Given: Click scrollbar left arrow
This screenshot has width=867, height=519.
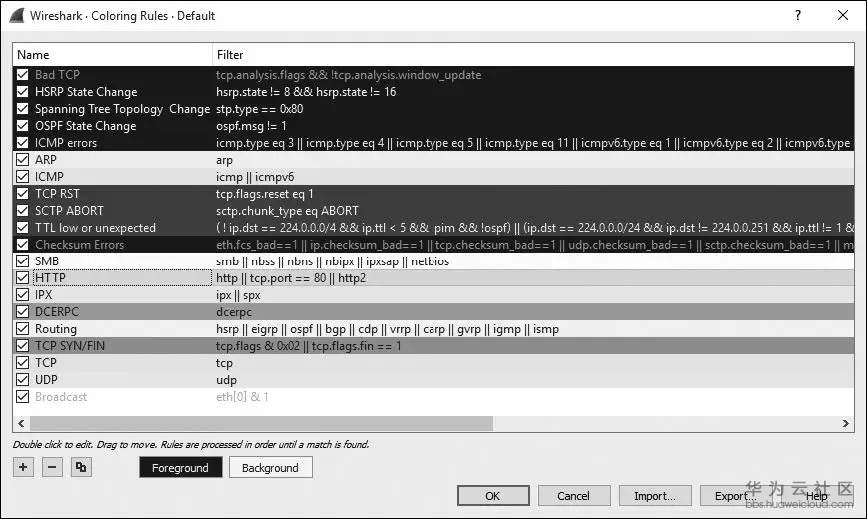Looking at the screenshot, I should click(21, 423).
